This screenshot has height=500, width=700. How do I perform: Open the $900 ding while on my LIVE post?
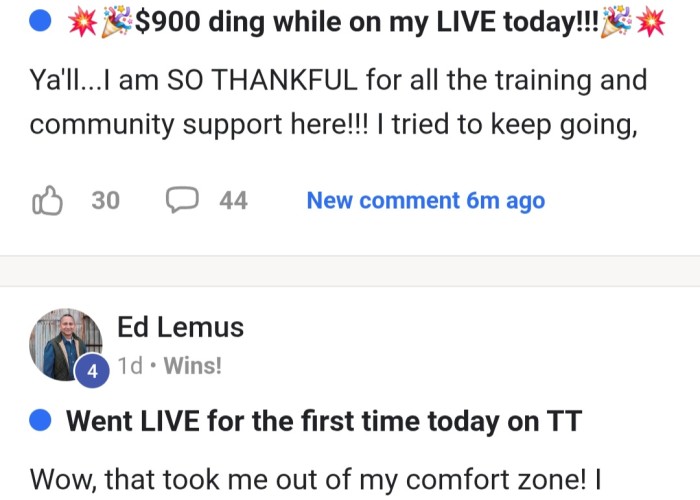coord(367,21)
